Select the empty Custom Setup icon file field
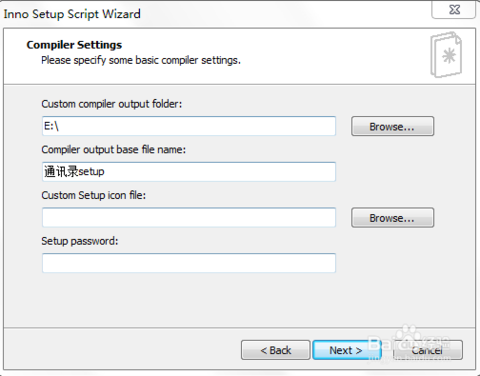 [189, 218]
